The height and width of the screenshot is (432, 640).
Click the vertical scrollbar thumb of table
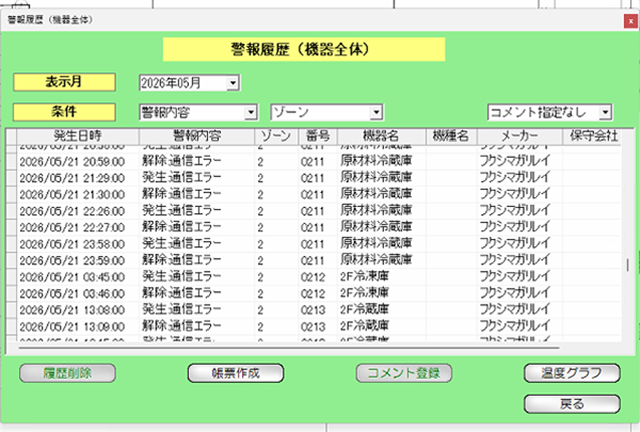[x=627, y=265]
